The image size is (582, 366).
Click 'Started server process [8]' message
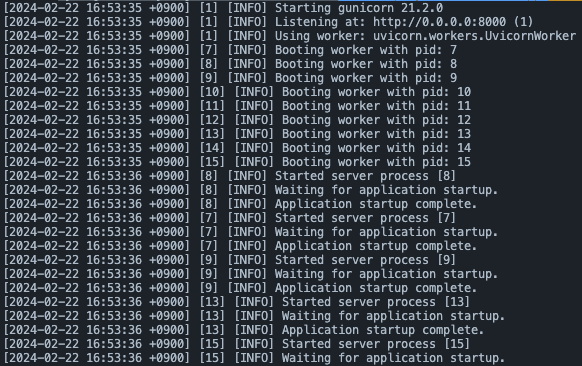(365, 176)
